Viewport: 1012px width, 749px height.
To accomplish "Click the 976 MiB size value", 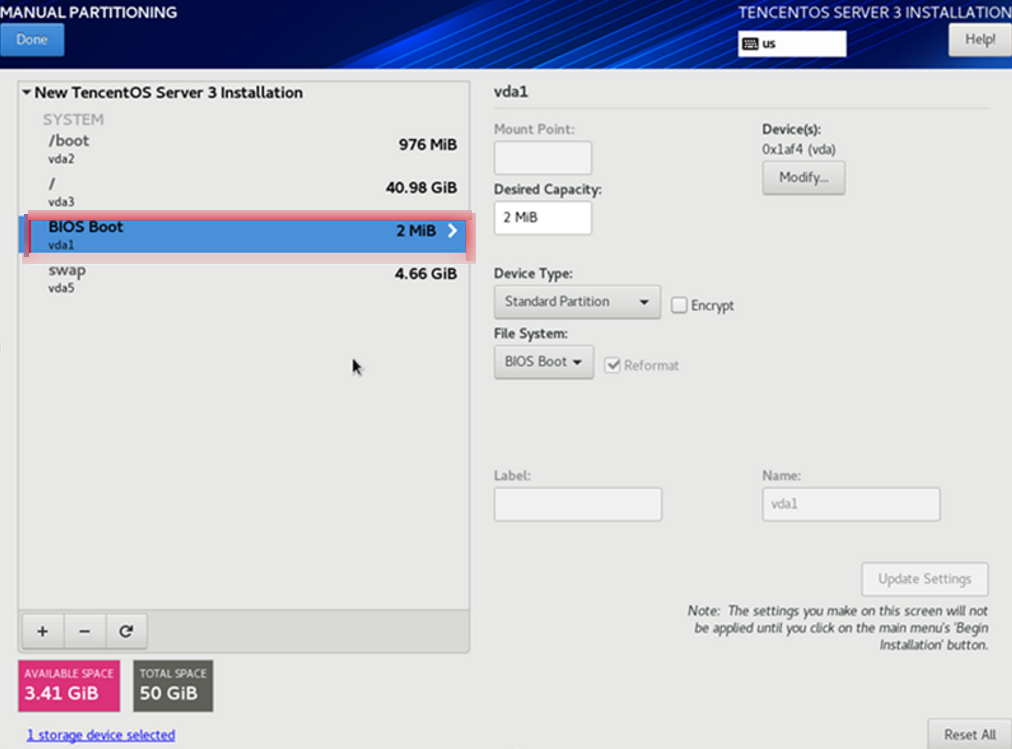I will point(427,145).
